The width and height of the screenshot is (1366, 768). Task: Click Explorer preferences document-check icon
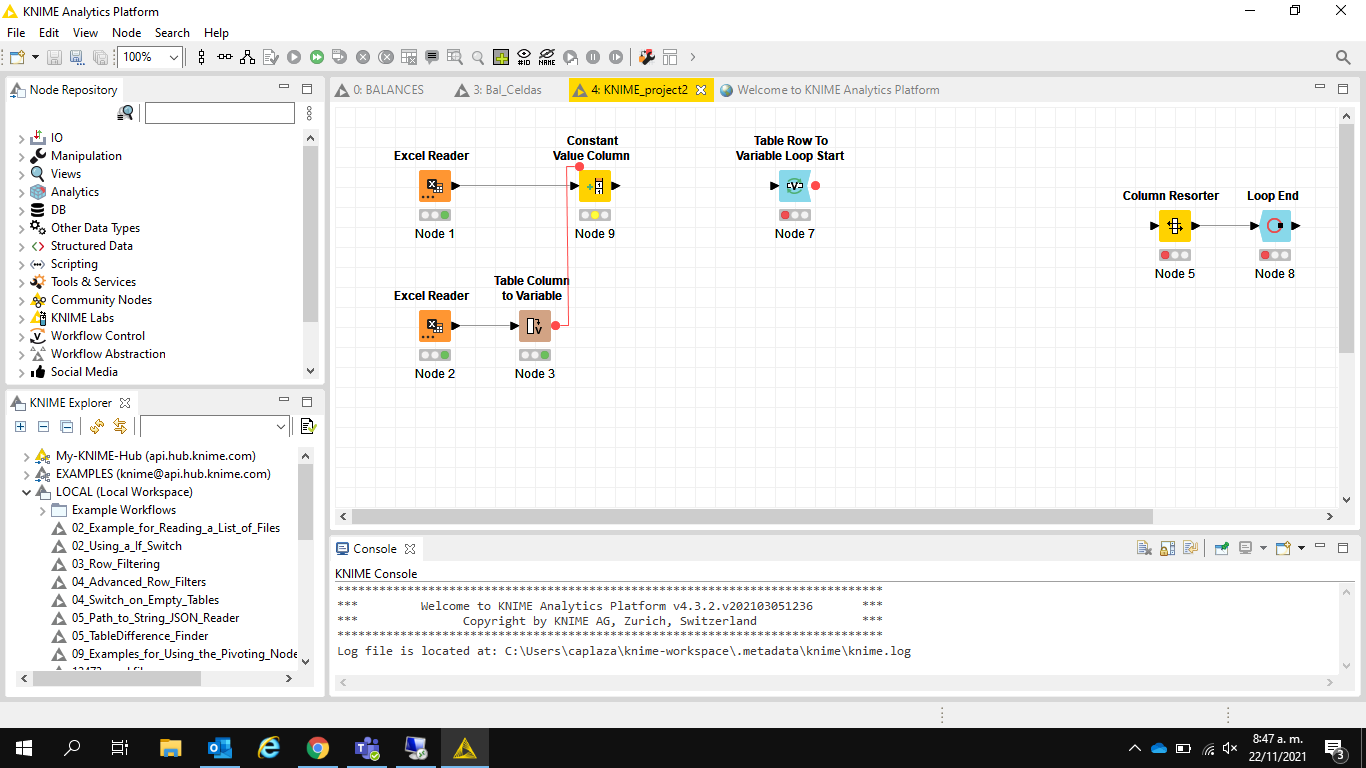click(308, 427)
